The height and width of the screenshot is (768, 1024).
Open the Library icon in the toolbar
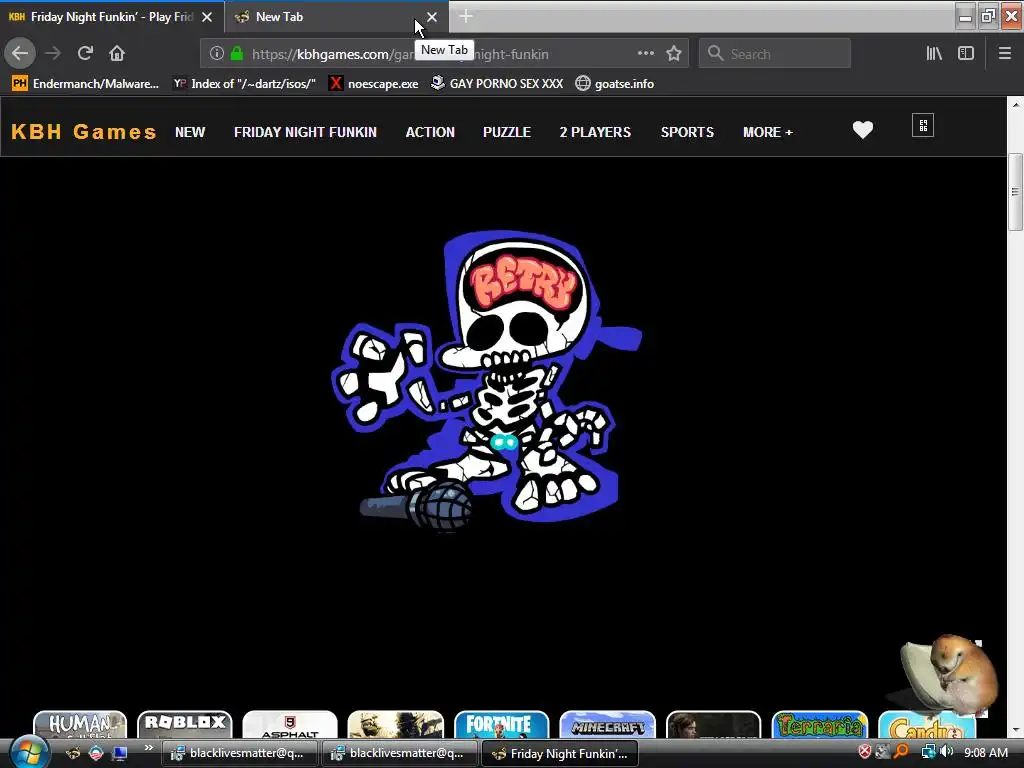pyautogui.click(x=934, y=54)
